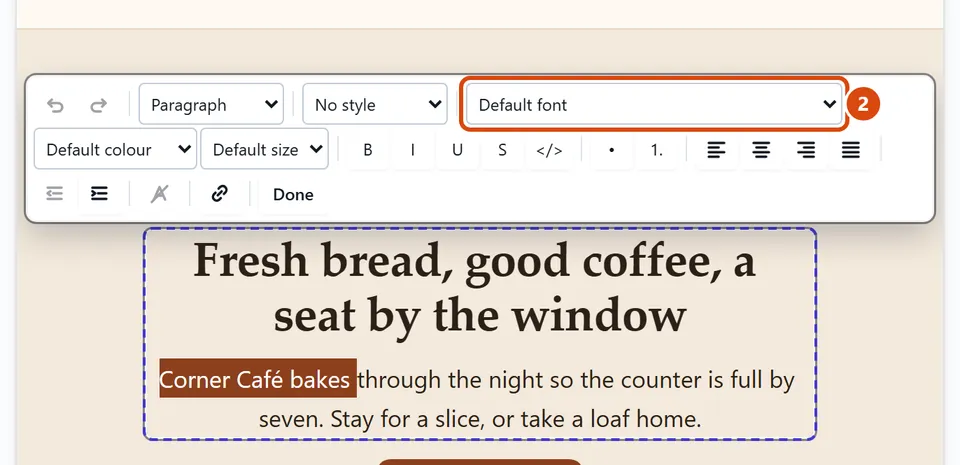Open the Default colour dropdown

(x=115, y=149)
